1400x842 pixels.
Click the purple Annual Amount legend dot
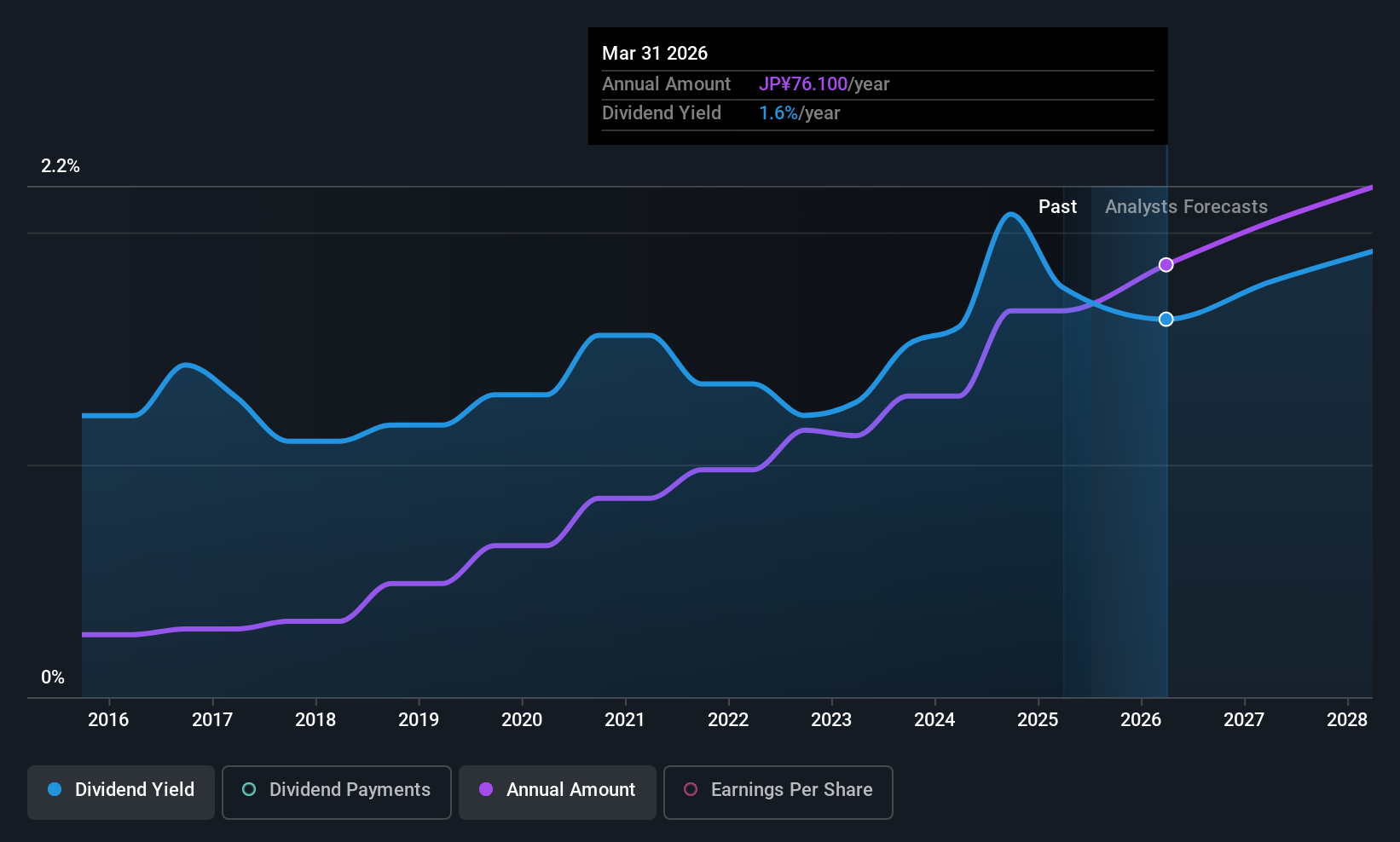(x=486, y=789)
